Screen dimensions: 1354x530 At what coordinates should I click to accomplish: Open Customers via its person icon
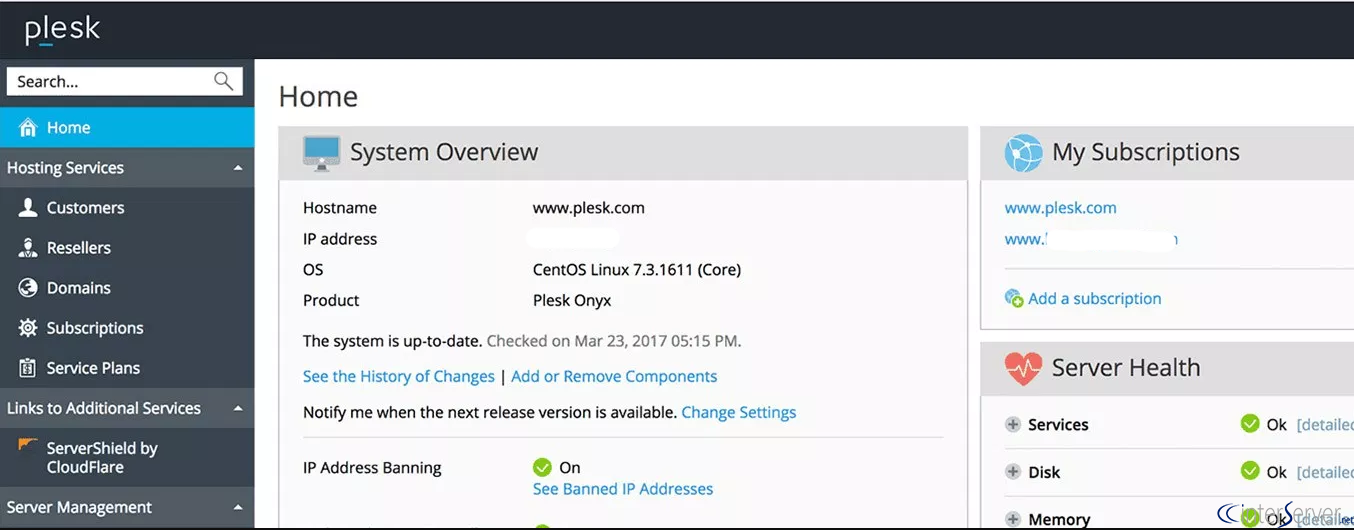[x=28, y=208]
